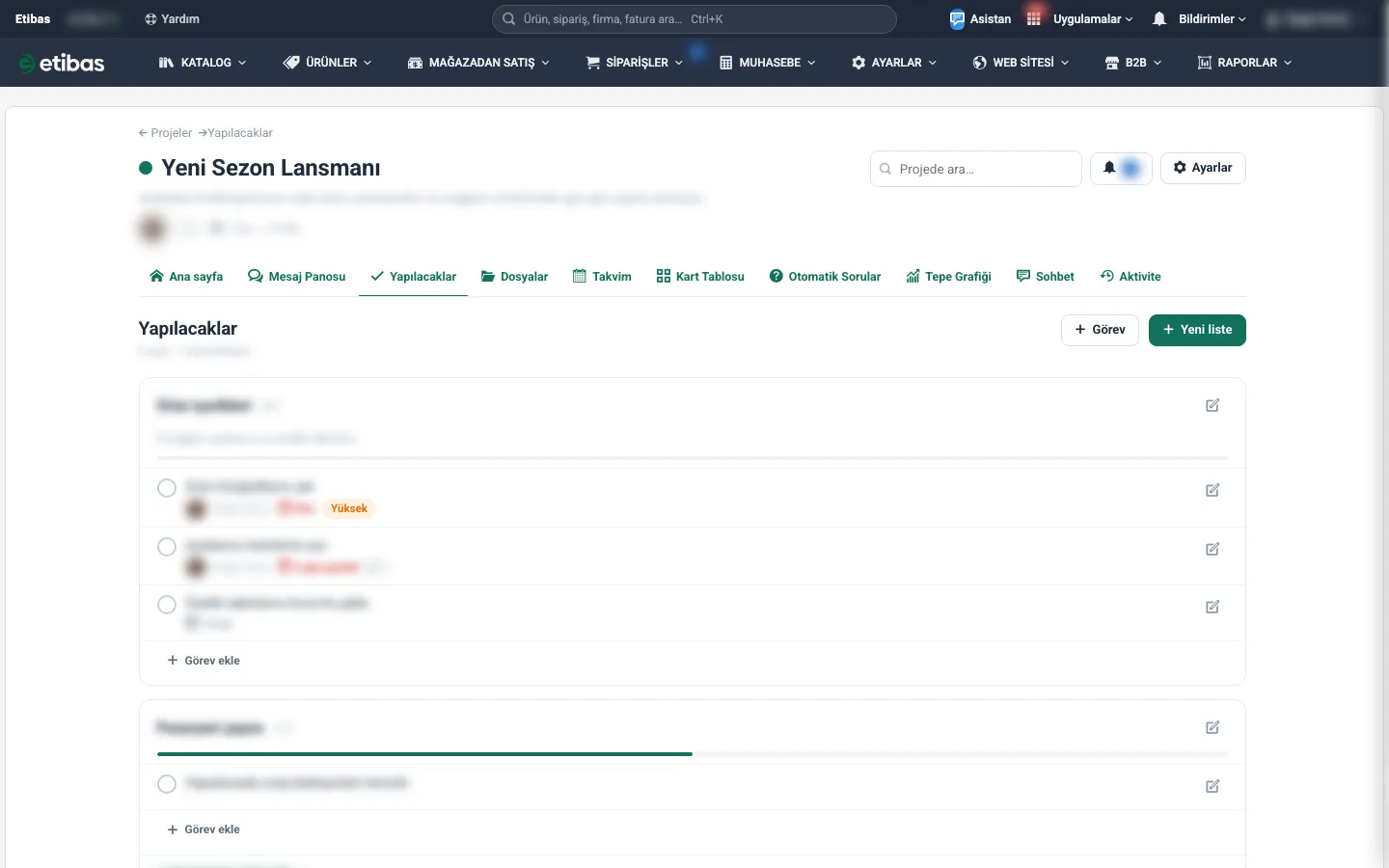Expand the MUHASEBE menu
Image resolution: width=1389 pixels, height=868 pixels.
pyautogui.click(x=768, y=63)
